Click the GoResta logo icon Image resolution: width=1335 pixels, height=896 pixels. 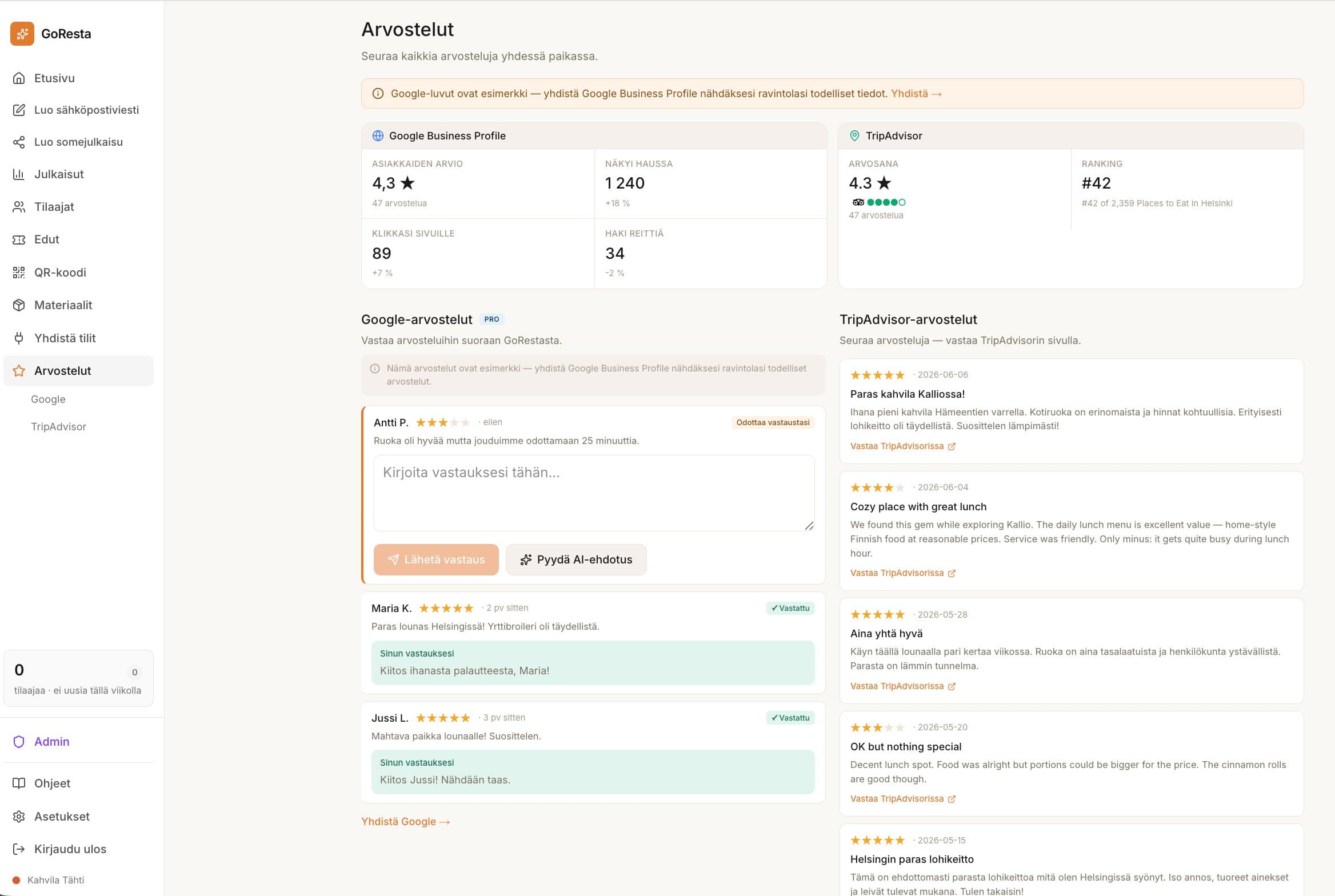click(22, 34)
